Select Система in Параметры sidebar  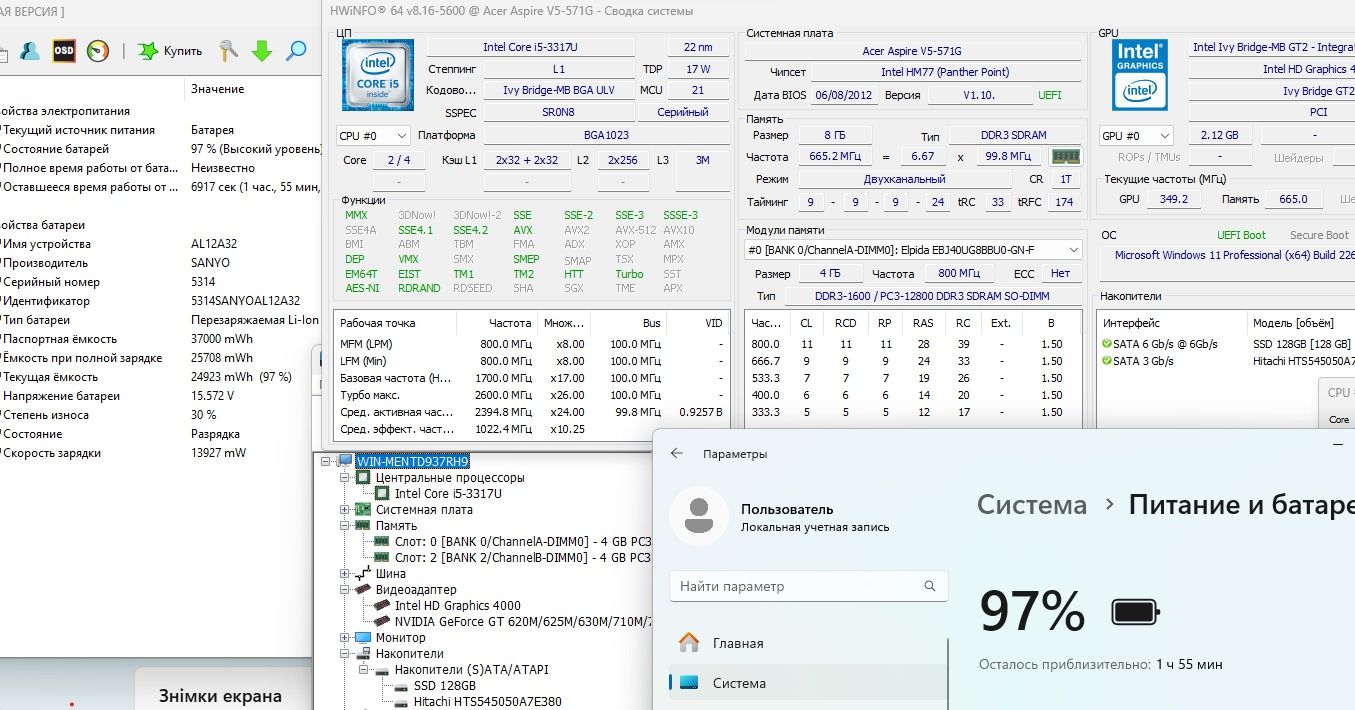coord(808,683)
